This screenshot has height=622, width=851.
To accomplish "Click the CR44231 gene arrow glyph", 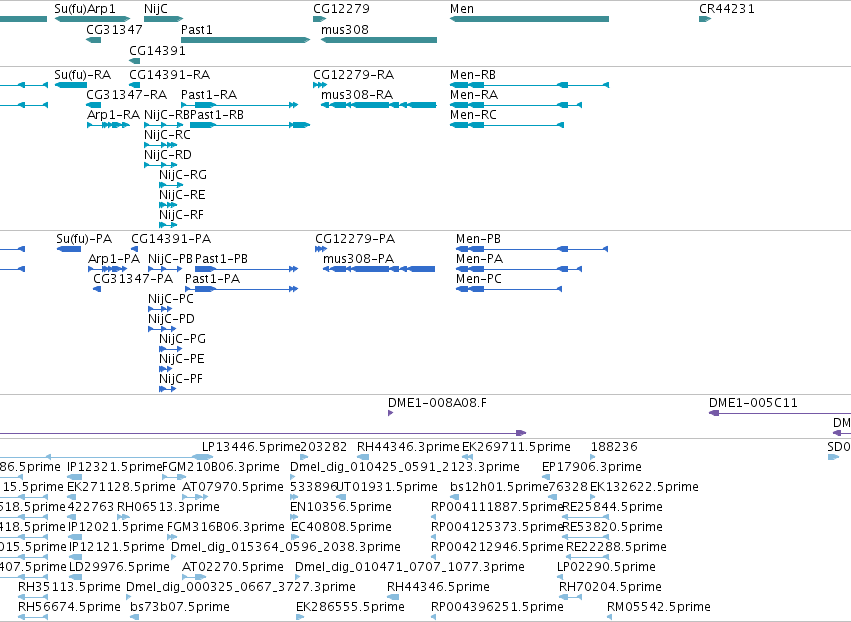I will click(x=705, y=19).
